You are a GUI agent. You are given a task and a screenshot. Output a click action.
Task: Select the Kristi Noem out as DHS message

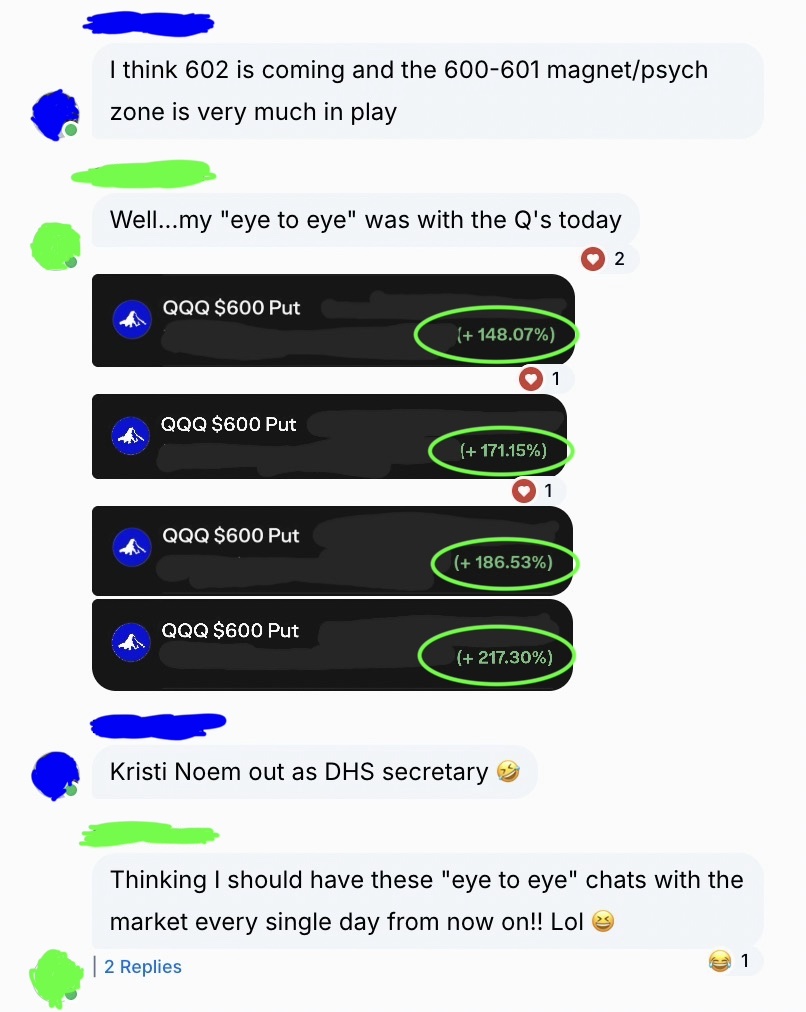pyautogui.click(x=314, y=772)
